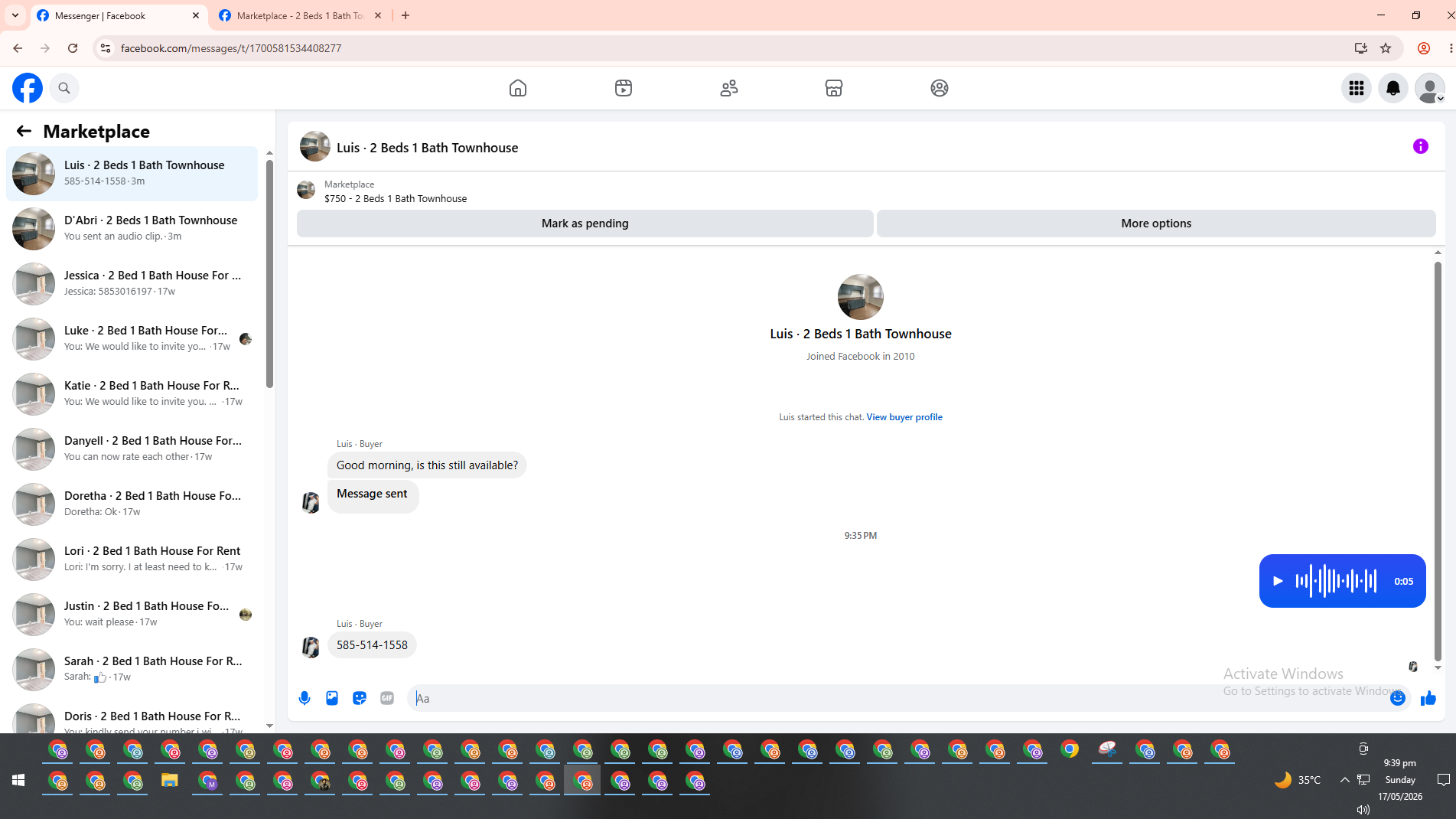Click the 585-514-1558 message bubble
This screenshot has height=819, width=1456.
click(x=372, y=645)
